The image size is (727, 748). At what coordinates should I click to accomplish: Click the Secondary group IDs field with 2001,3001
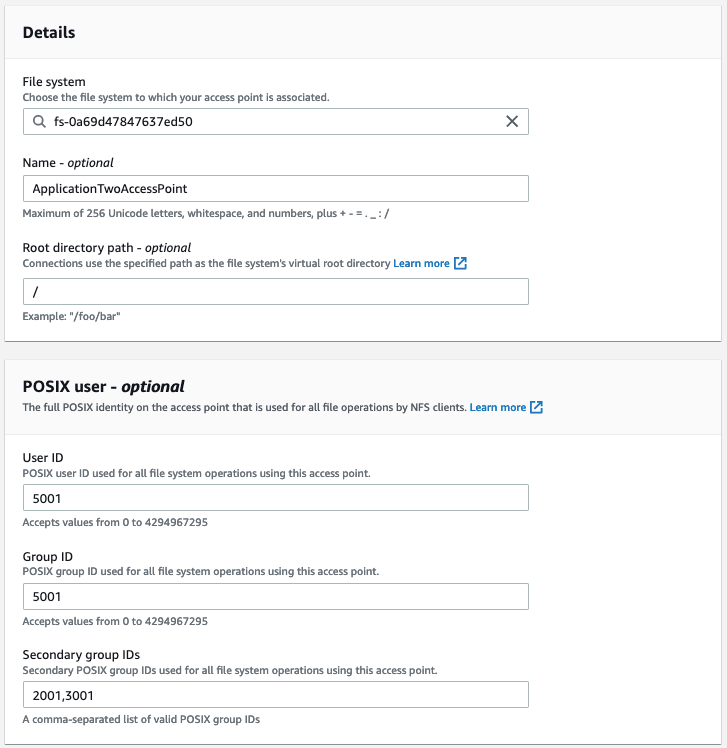pos(275,695)
